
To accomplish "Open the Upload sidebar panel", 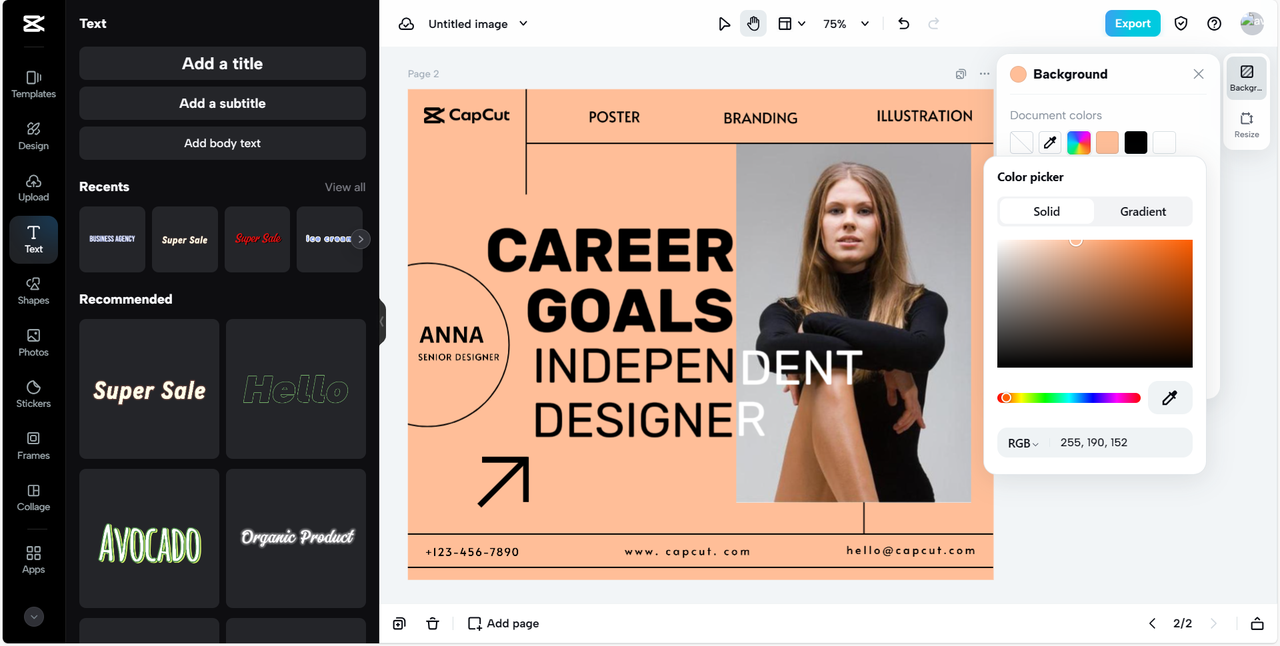I will click(33, 188).
